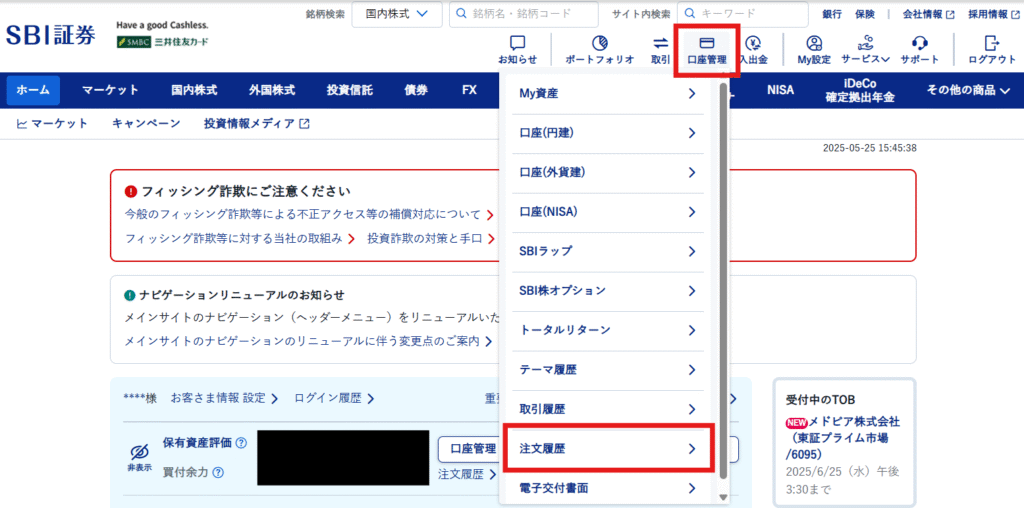Click the 口座管理 button beside asset summary
The height and width of the screenshot is (508, 1024).
[x=468, y=449]
